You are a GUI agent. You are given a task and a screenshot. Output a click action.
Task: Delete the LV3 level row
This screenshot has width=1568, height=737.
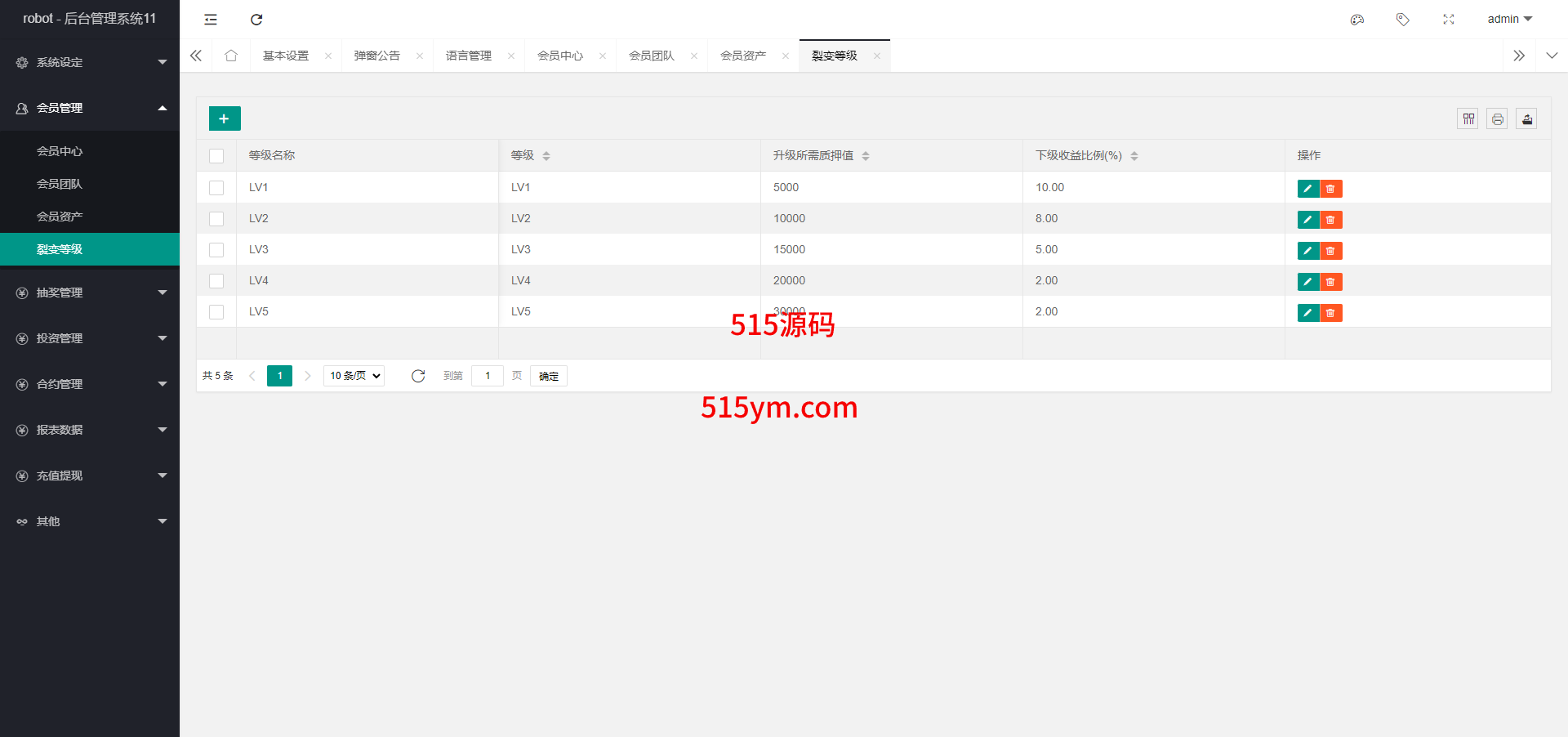(x=1331, y=251)
